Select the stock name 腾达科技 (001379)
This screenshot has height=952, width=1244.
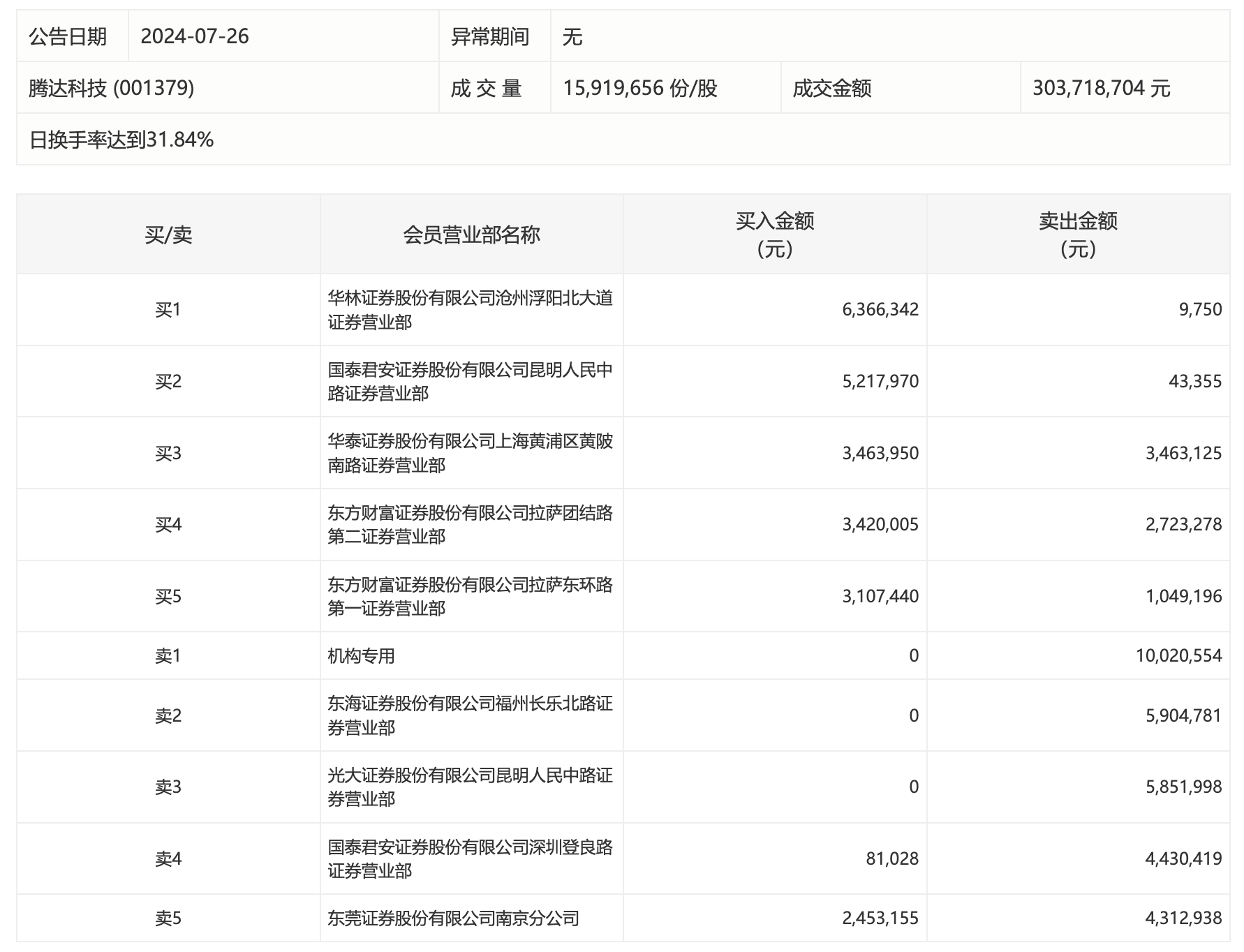(x=112, y=88)
